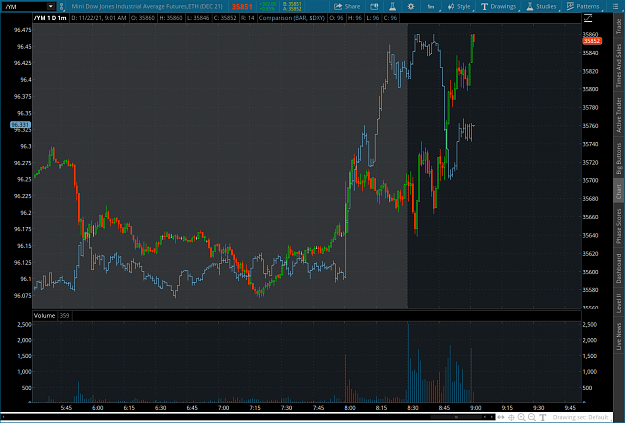
Task: Open the 1m timeframe dropdown
Action: pos(431,6)
